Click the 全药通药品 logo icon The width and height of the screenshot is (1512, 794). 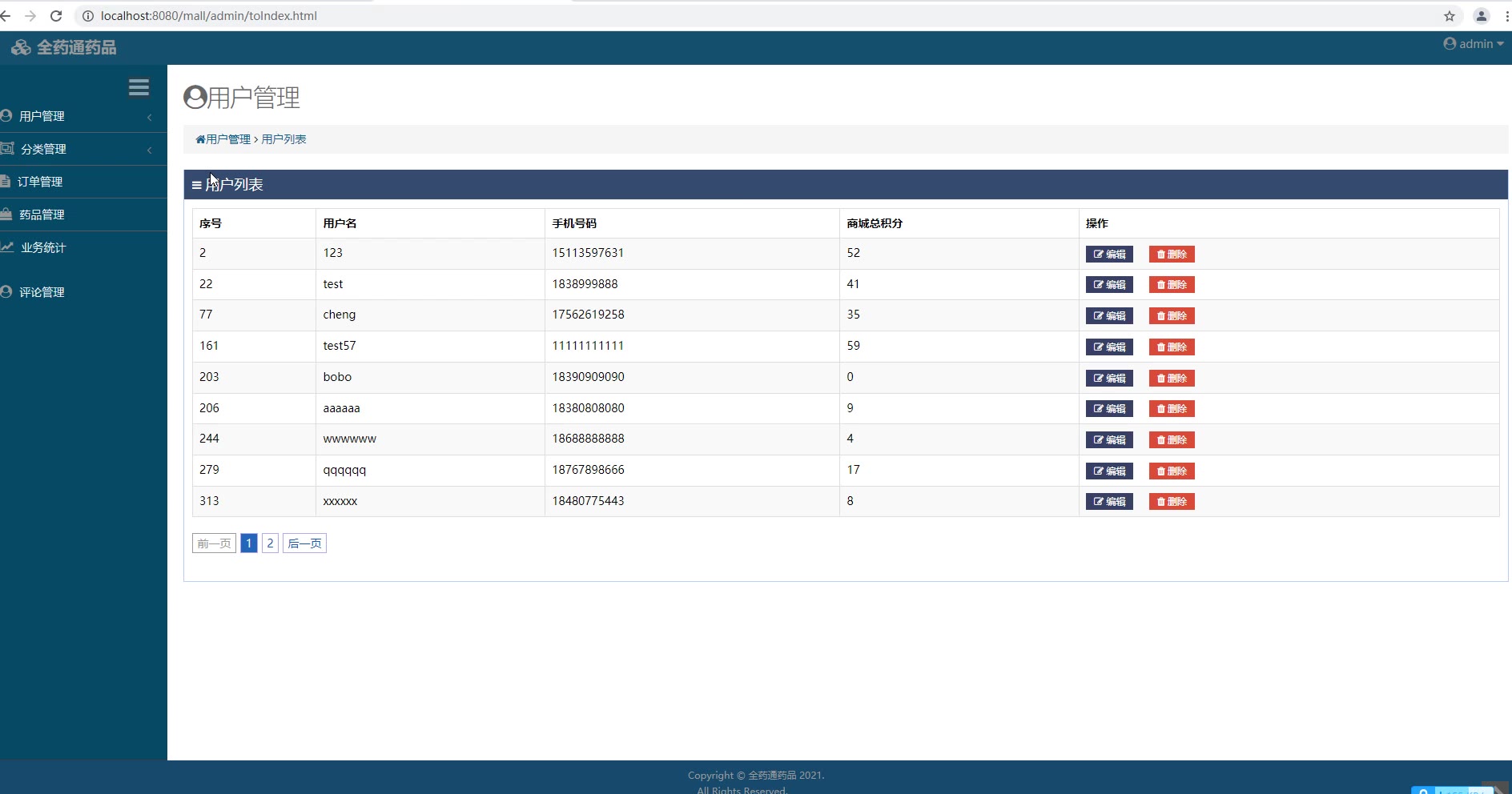pyautogui.click(x=21, y=48)
